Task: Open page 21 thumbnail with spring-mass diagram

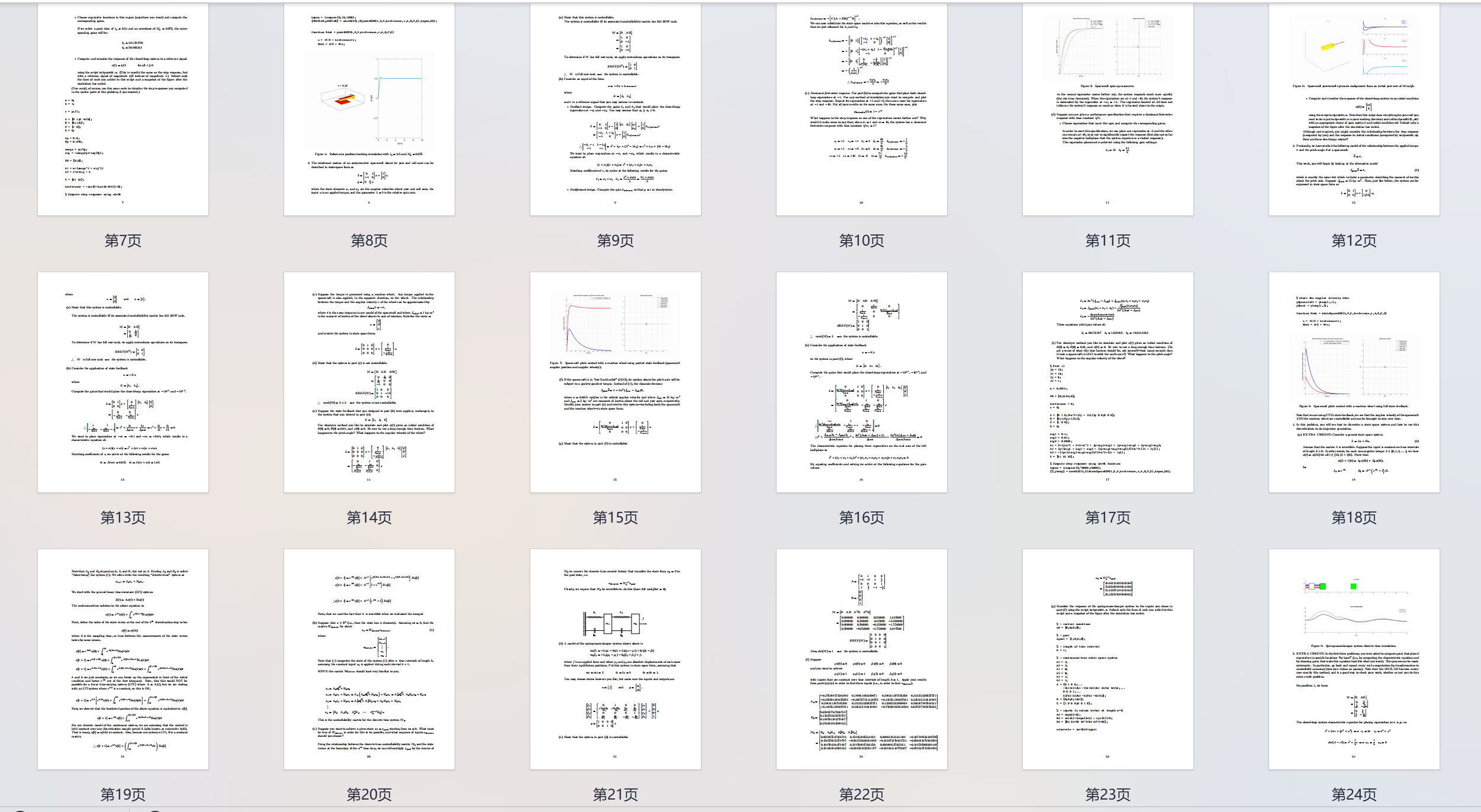Action: click(x=616, y=659)
